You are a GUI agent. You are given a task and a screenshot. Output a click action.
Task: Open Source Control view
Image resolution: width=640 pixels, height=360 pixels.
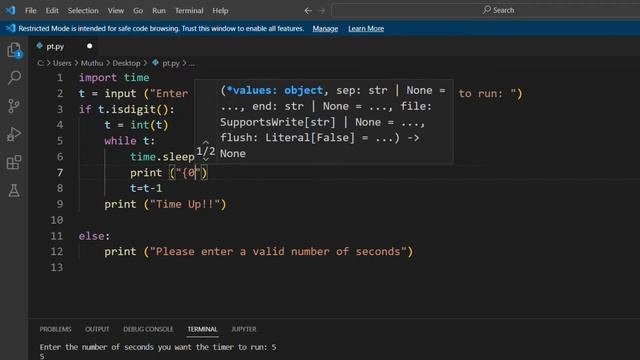click(x=14, y=106)
